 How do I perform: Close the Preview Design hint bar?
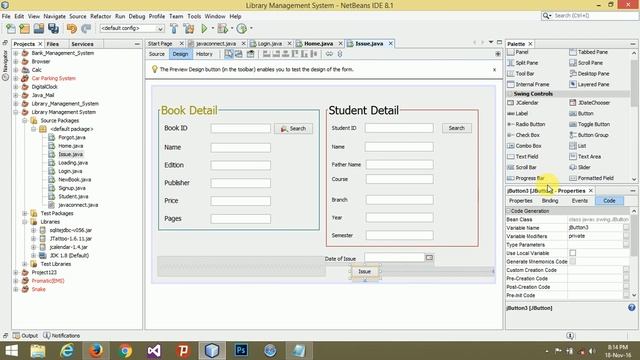point(494,70)
